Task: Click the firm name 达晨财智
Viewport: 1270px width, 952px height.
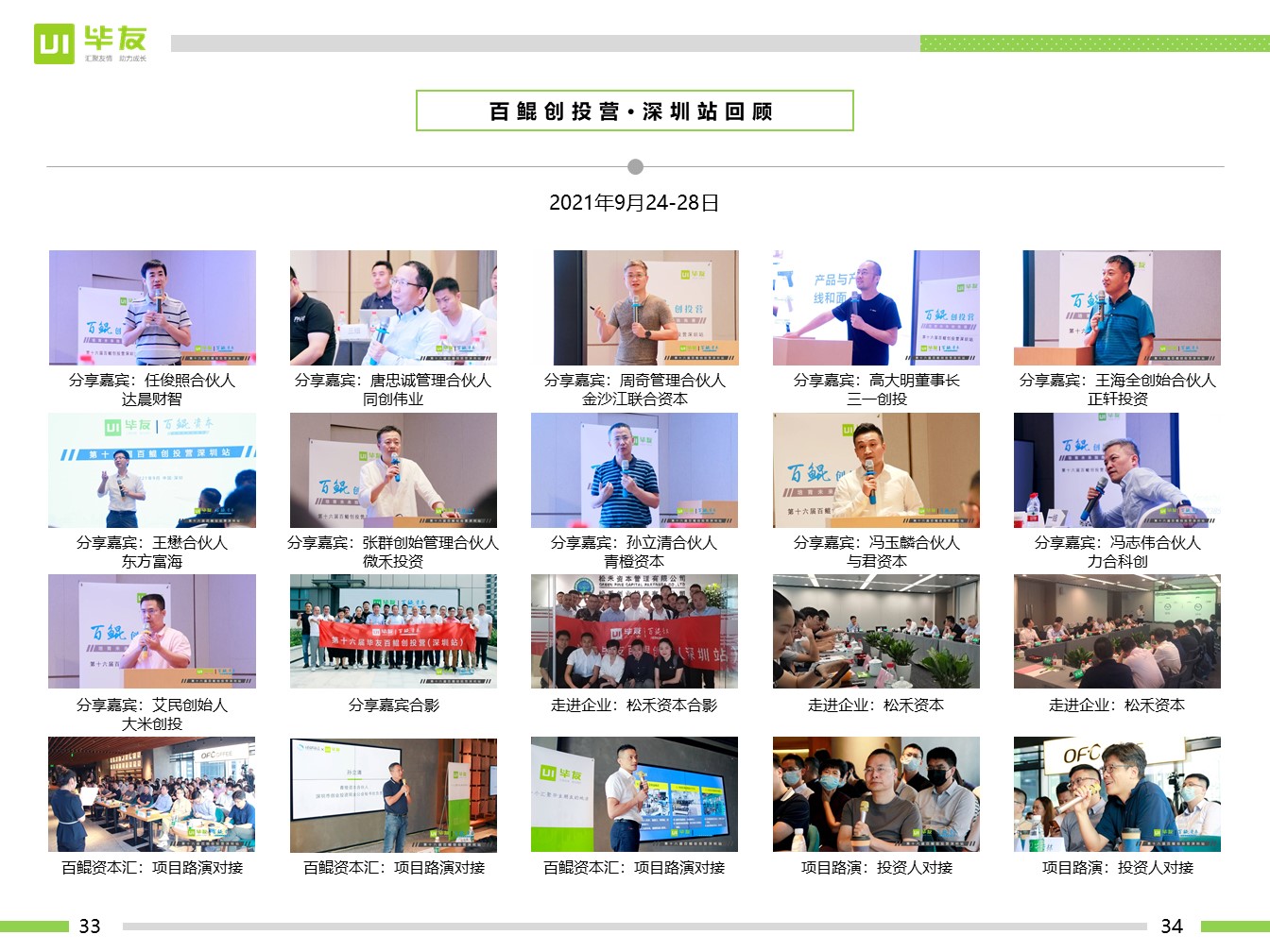Action: coord(152,399)
